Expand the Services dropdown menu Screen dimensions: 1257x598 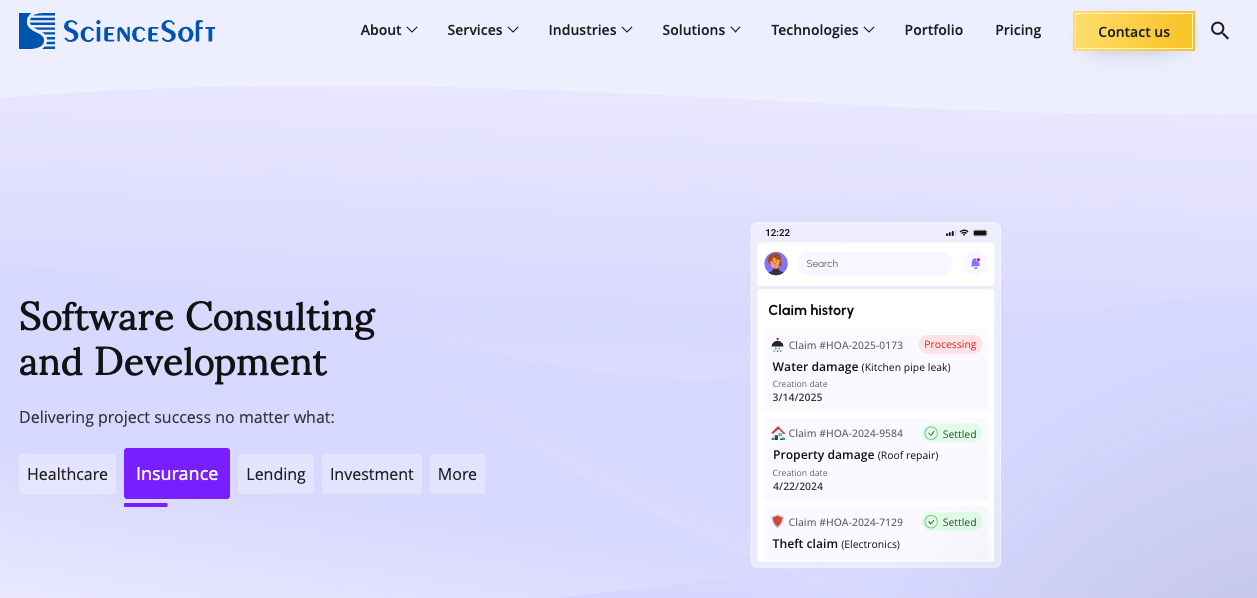(x=482, y=30)
